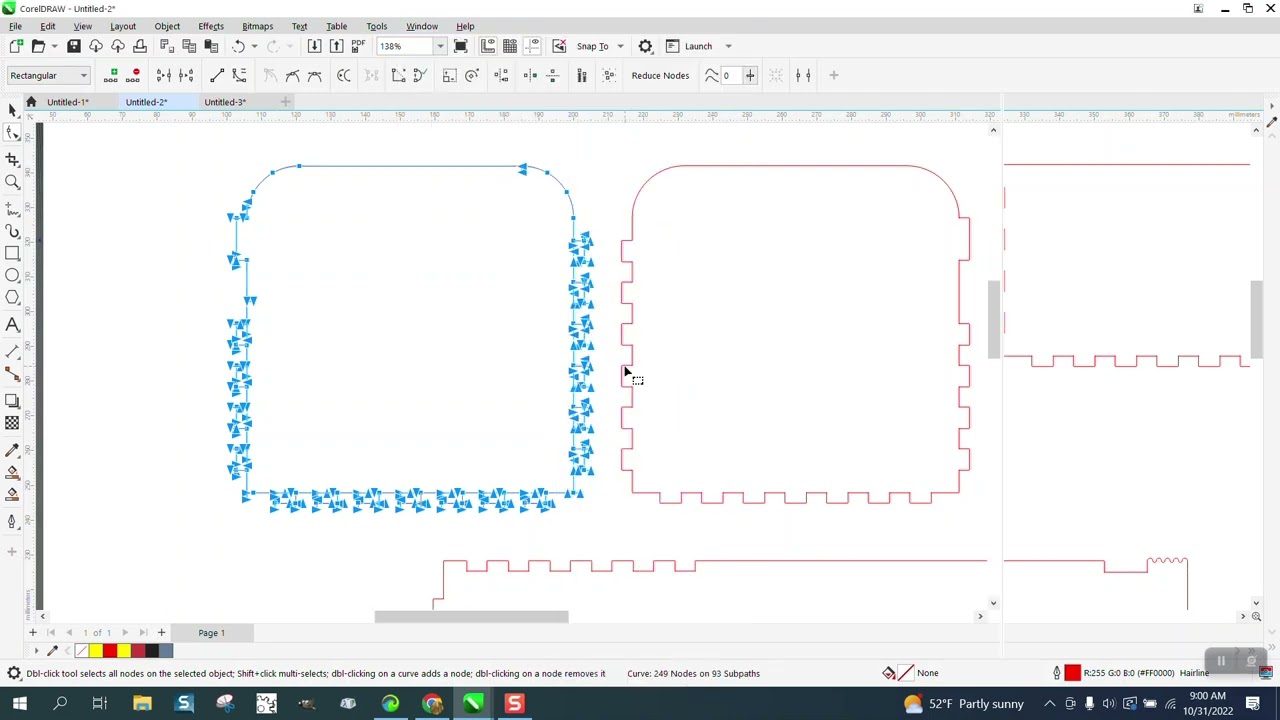Click Publish to PDF icon
Image resolution: width=1280 pixels, height=720 pixels.
tap(358, 46)
